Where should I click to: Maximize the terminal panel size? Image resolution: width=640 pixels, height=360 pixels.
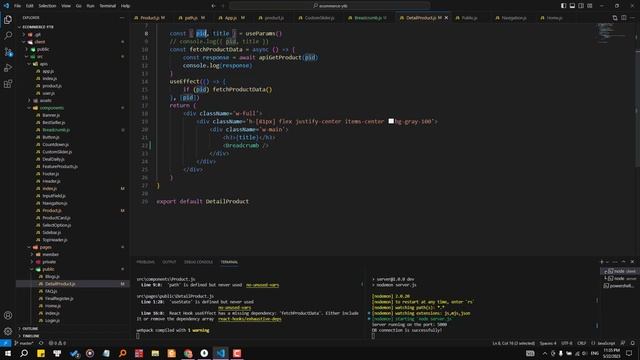(x=623, y=262)
